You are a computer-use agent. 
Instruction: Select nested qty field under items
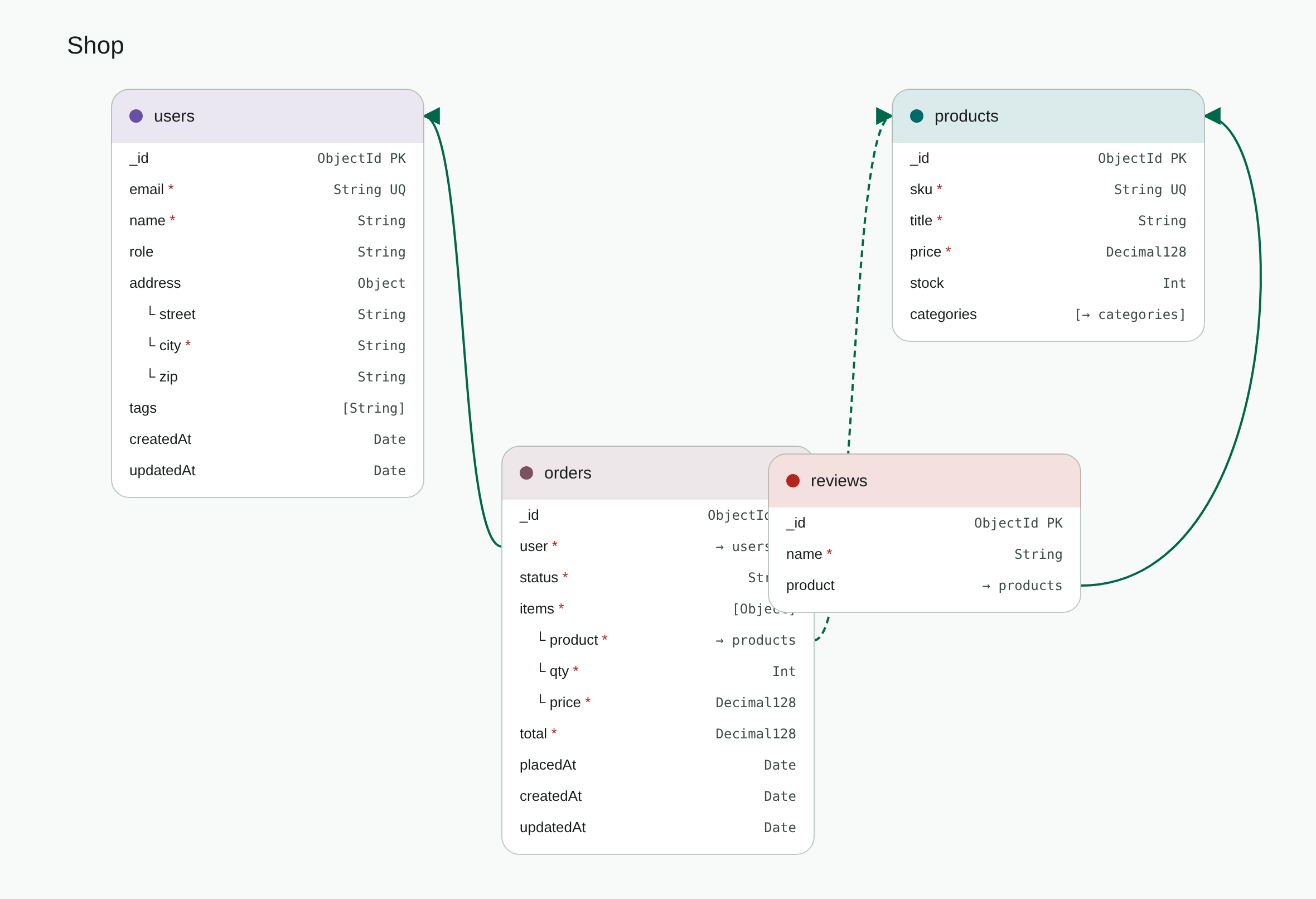click(658, 671)
